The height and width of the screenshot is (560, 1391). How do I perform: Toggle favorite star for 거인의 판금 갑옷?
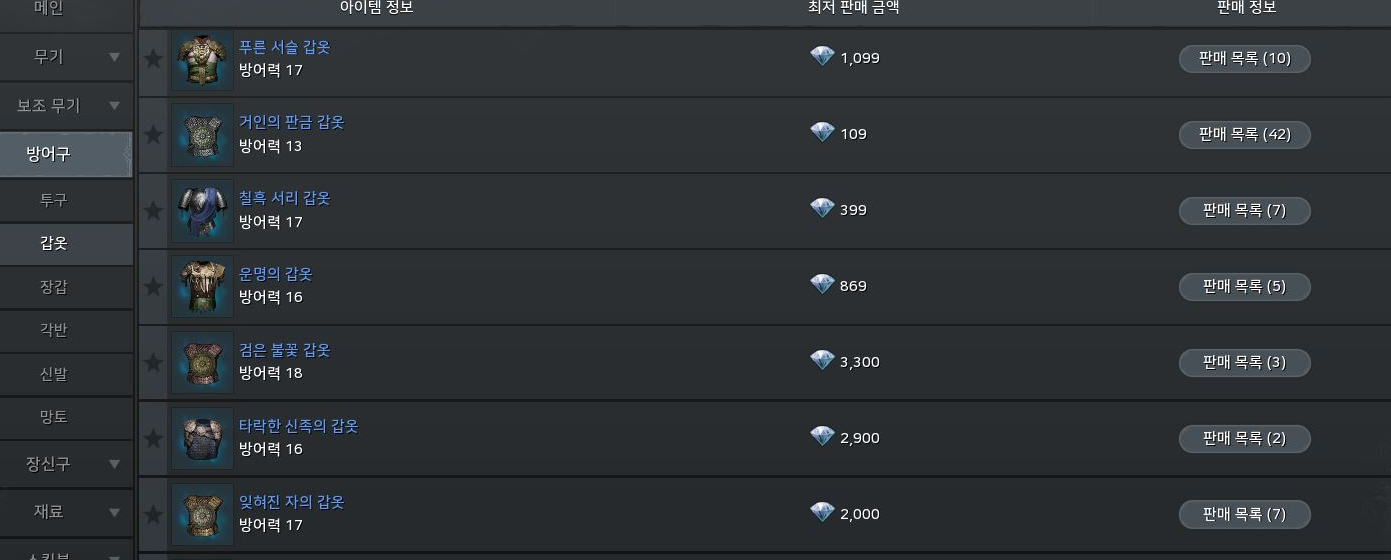153,135
